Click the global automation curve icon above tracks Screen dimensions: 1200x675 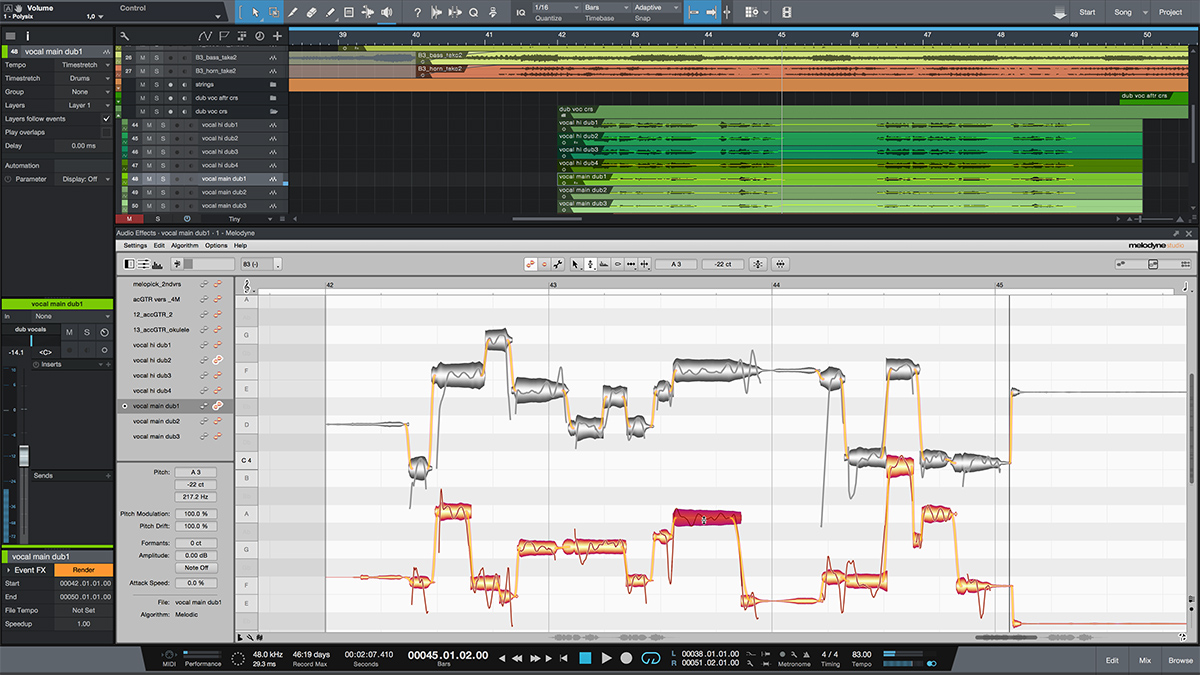pyautogui.click(x=205, y=35)
